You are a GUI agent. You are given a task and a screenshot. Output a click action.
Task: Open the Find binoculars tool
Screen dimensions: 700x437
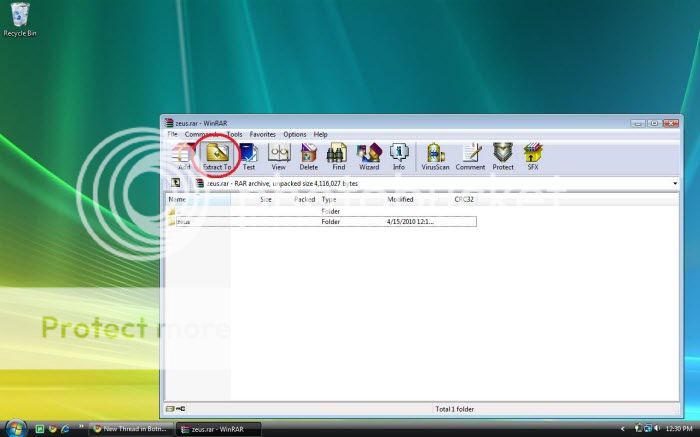[338, 155]
